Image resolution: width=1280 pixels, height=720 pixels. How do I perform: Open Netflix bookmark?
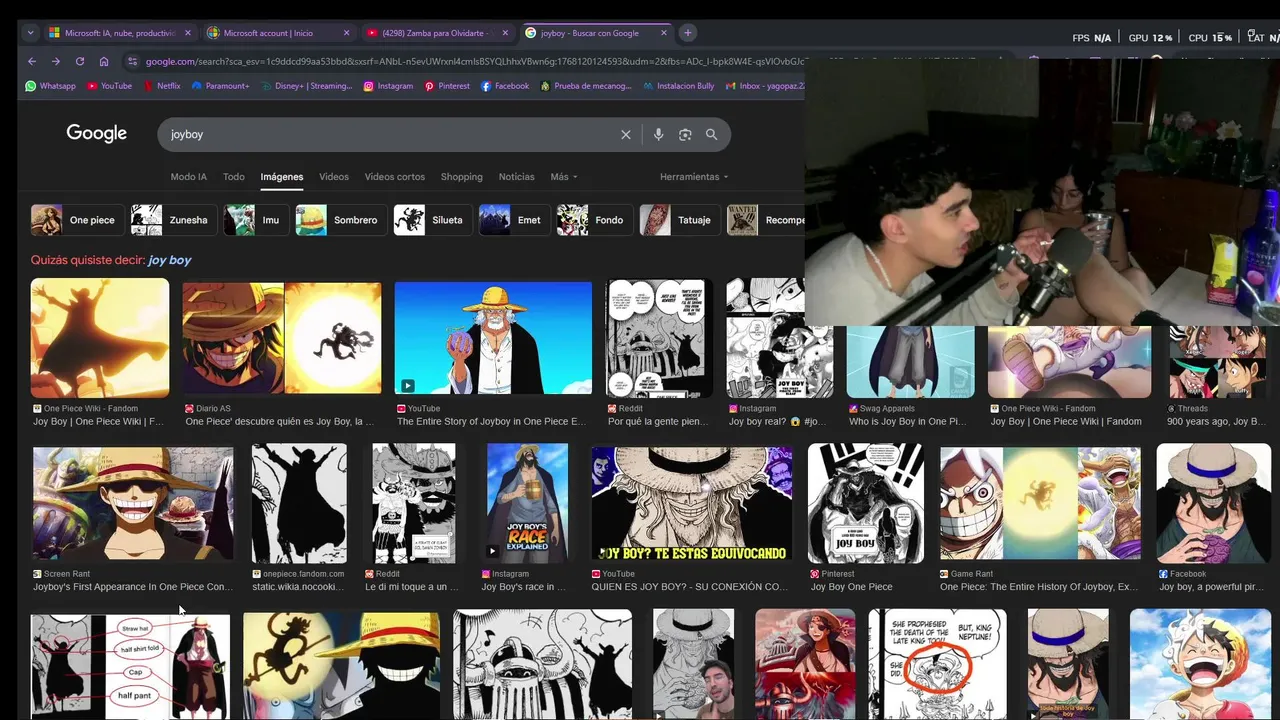[162, 86]
